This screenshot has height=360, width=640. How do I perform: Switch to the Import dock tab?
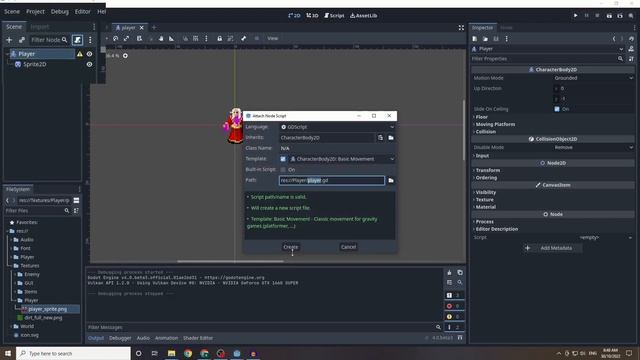40,27
